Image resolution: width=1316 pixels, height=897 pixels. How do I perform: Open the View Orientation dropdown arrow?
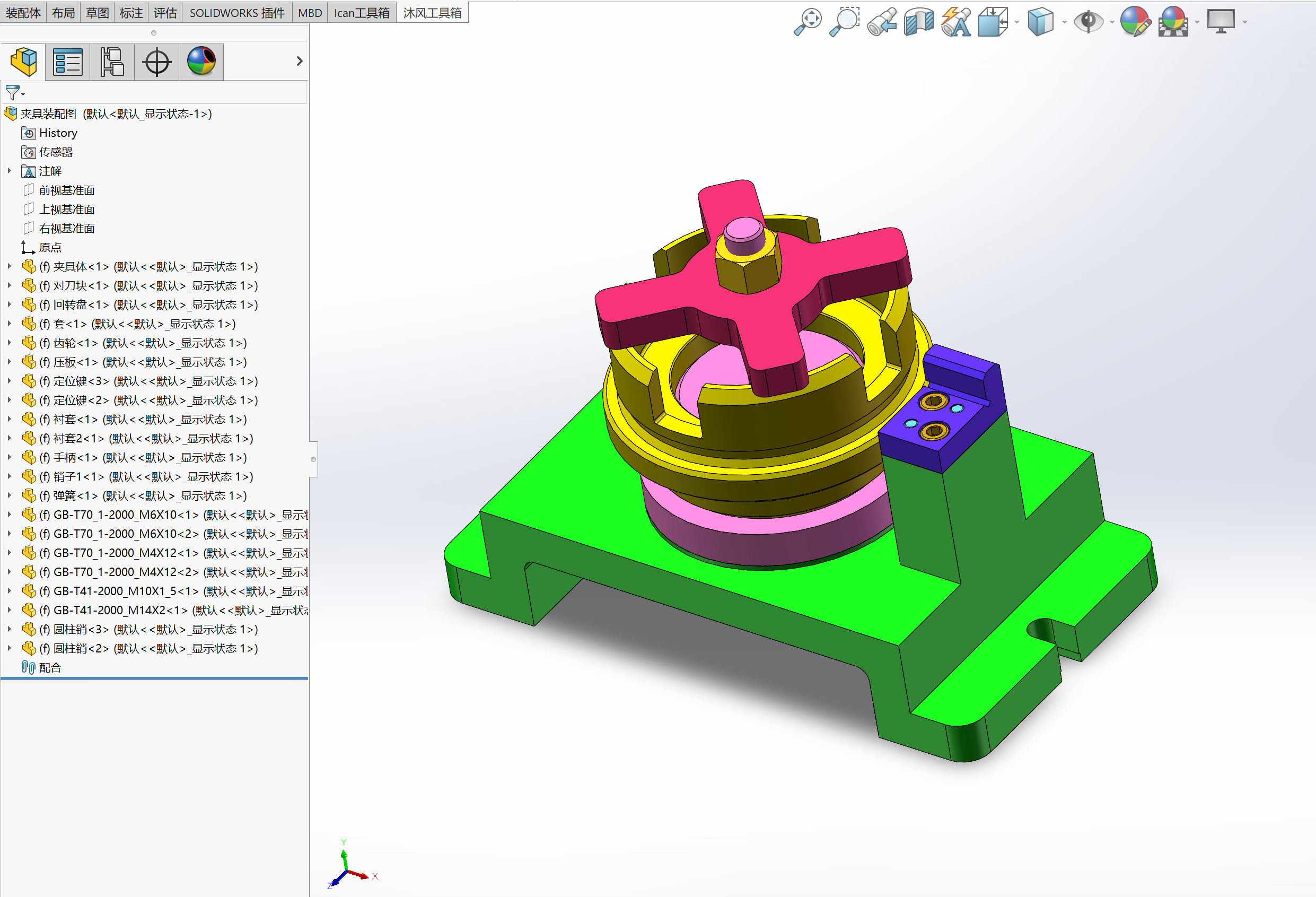pyautogui.click(x=1017, y=23)
